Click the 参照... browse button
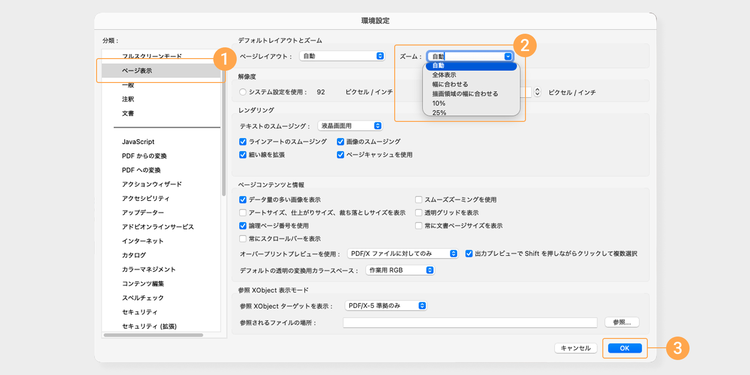The height and width of the screenshot is (375, 750). coord(622,322)
